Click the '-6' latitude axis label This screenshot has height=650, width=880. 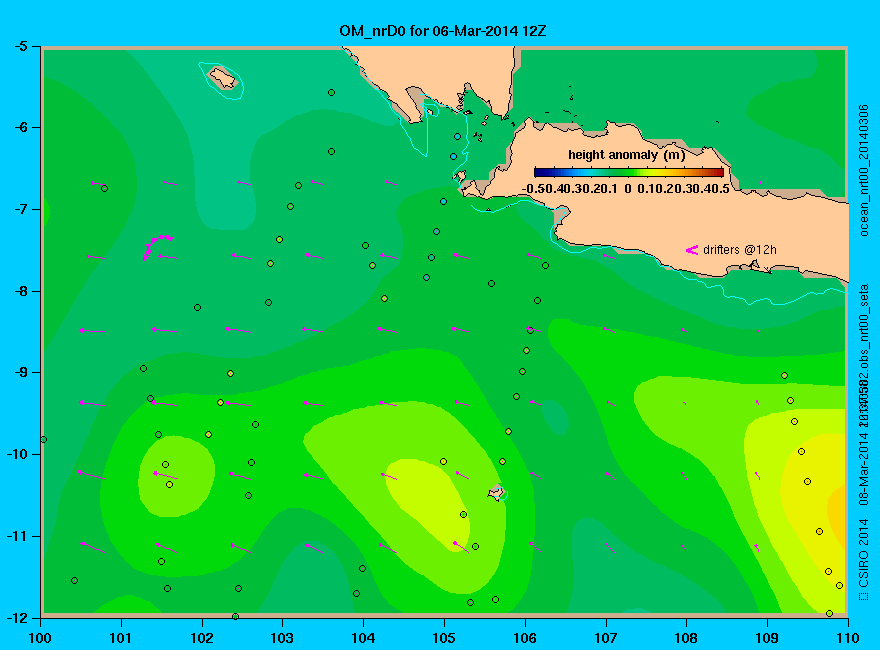20,127
